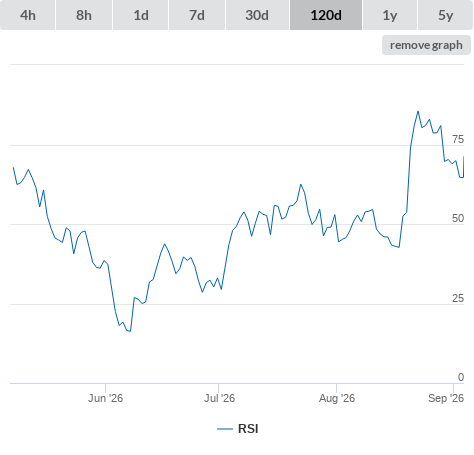Open the 1y time range
Viewport: 474px width, 455px height.
(390, 15)
